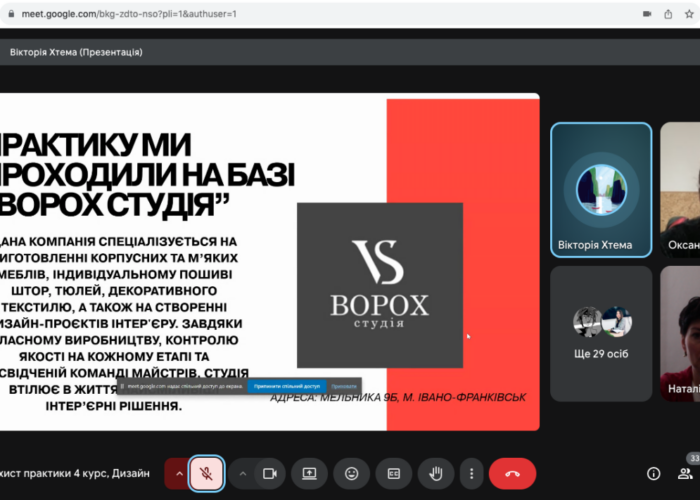Open the three-dot more options menu
The width and height of the screenshot is (700, 500).
pyautogui.click(x=471, y=473)
